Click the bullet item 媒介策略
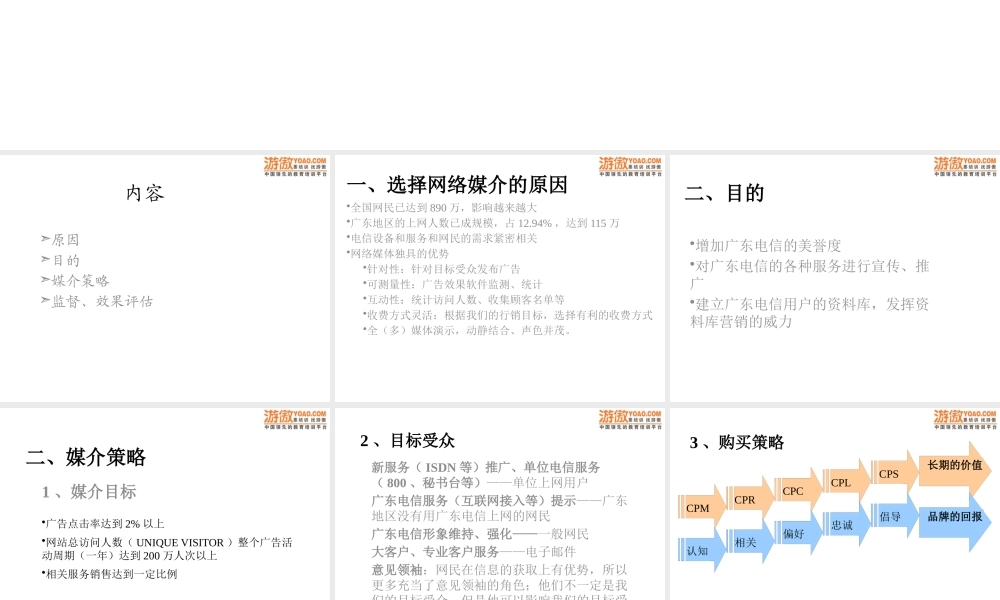 (x=75, y=281)
